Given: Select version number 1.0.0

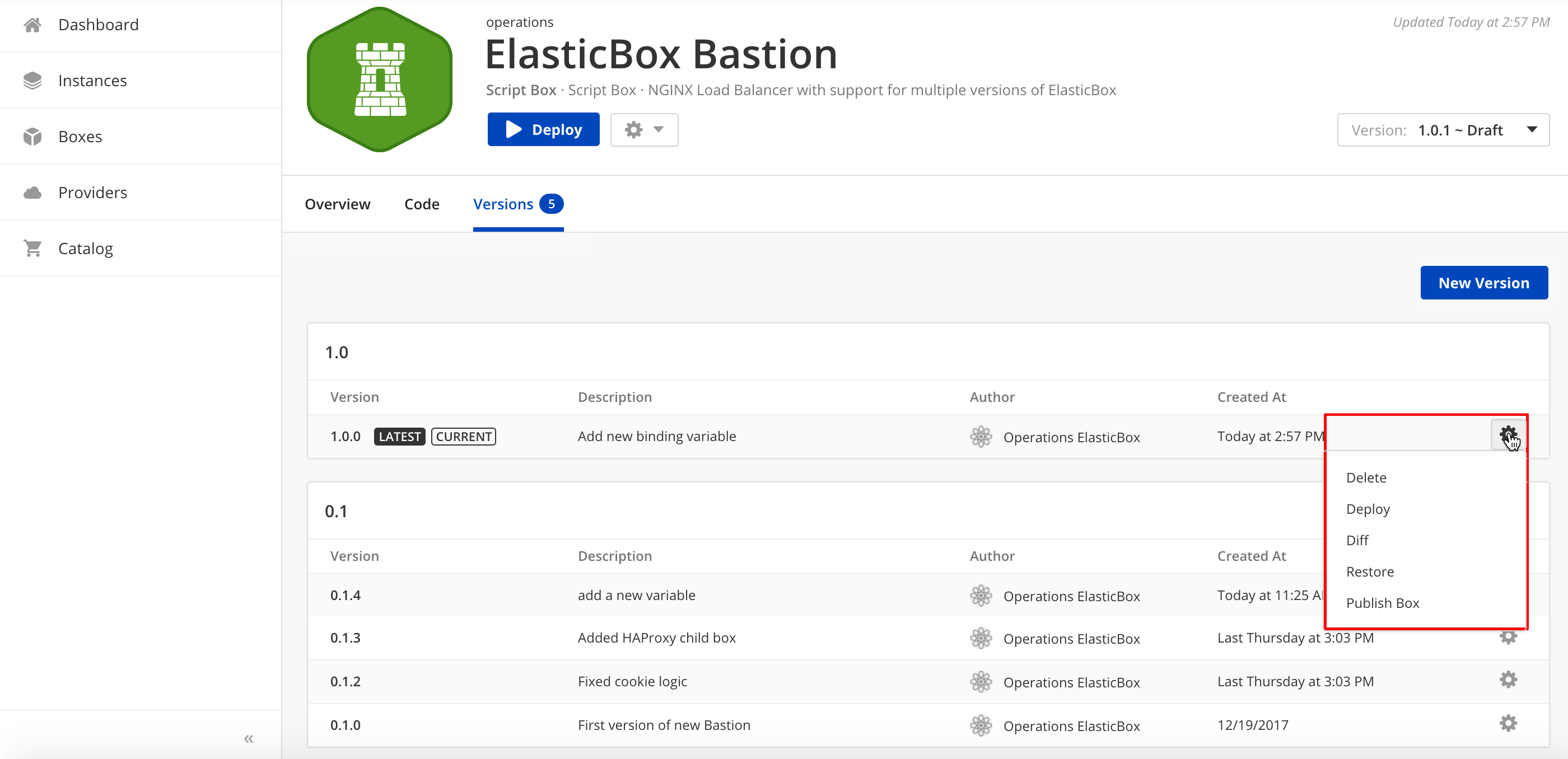Looking at the screenshot, I should pyautogui.click(x=345, y=436).
